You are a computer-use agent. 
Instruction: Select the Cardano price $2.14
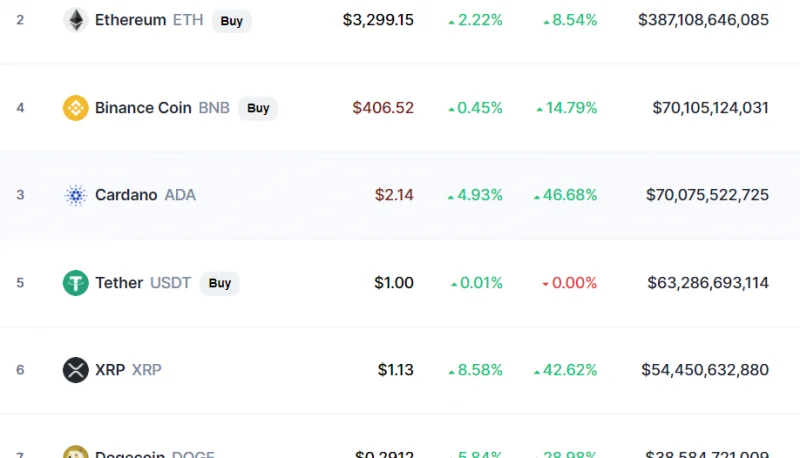pyautogui.click(x=394, y=195)
